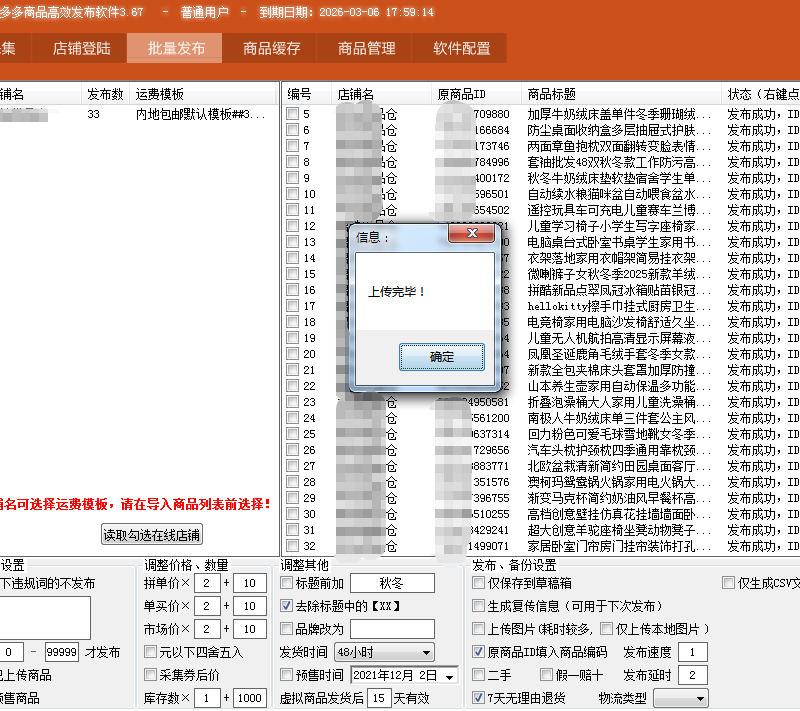Enable 仅保存到草稿箱 checkbox
800x711 pixels.
[478, 583]
